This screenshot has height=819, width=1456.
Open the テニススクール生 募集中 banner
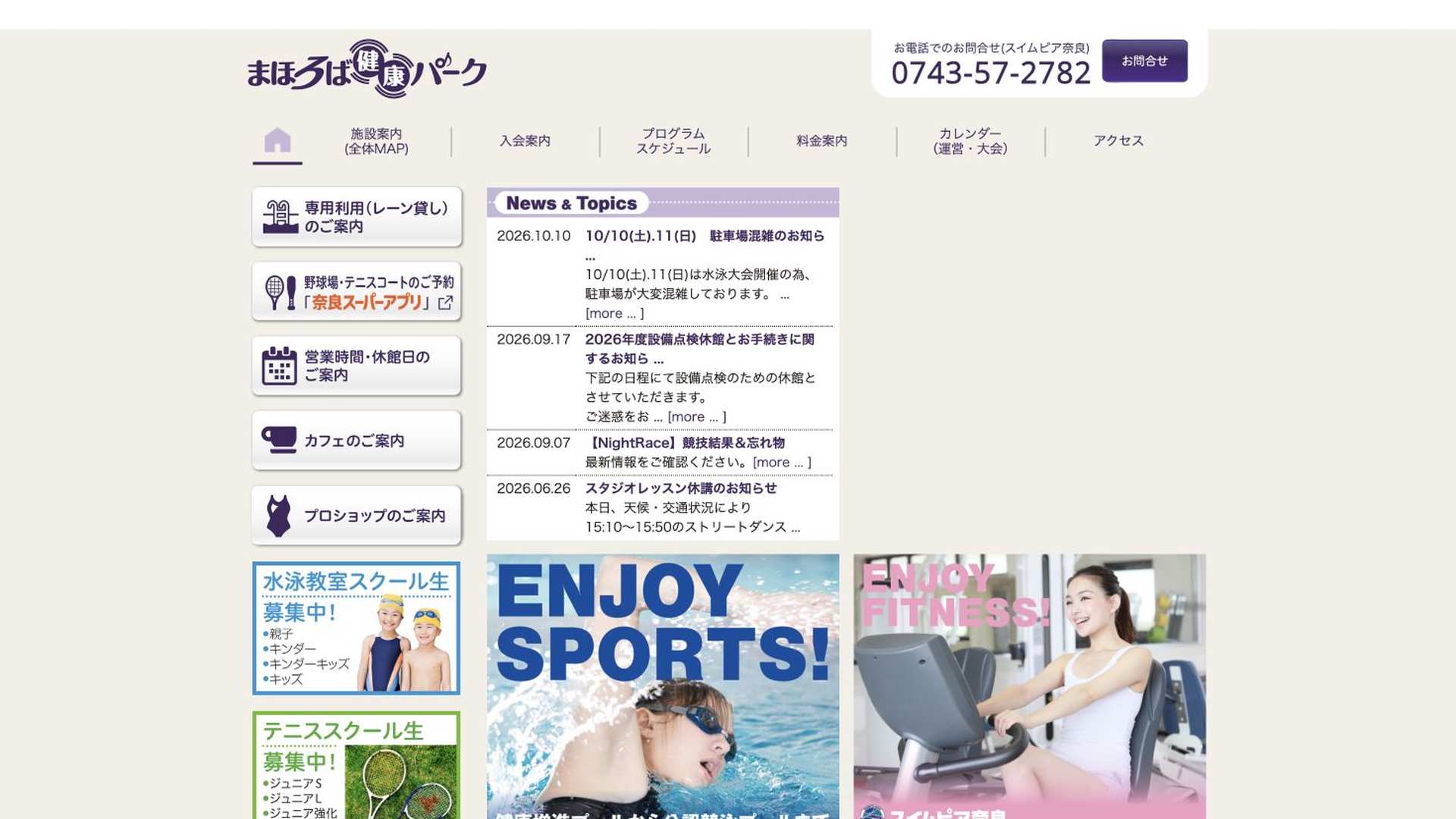[x=356, y=764]
